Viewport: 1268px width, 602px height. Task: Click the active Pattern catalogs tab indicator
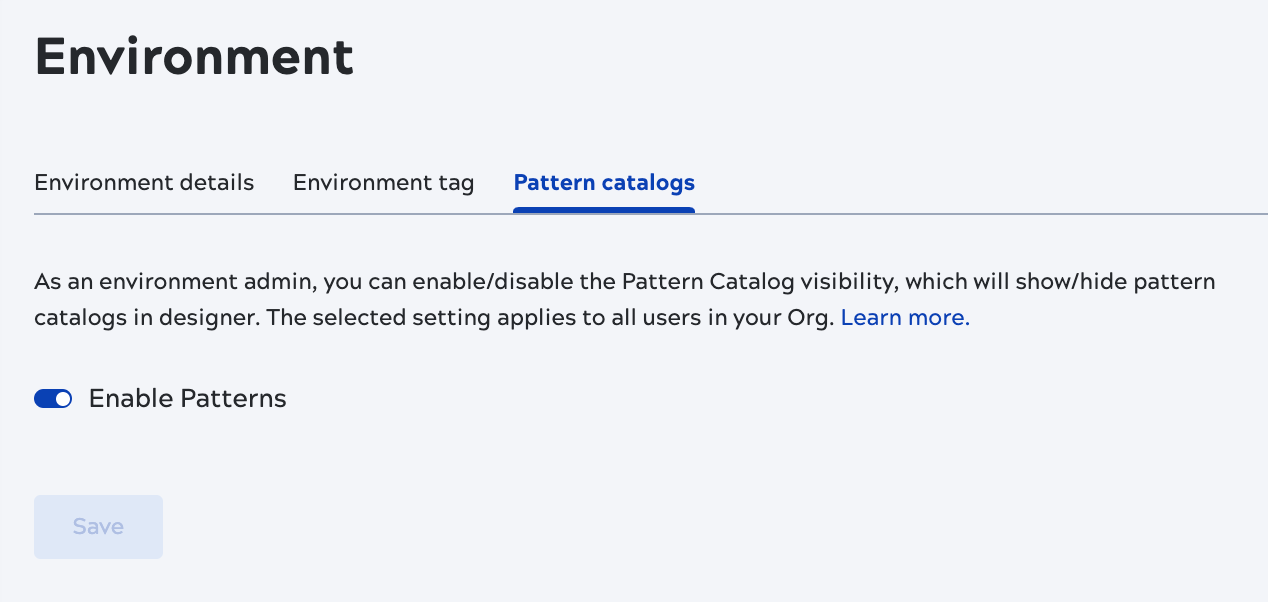604,209
